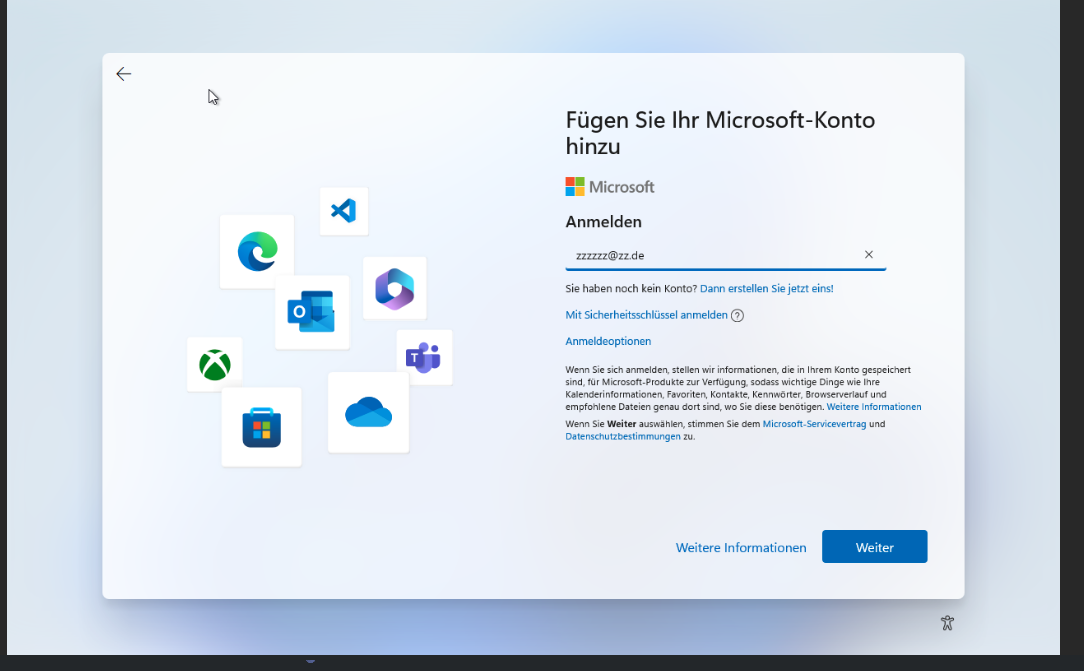The height and width of the screenshot is (671, 1084).
Task: Click the Microsoft Edge icon tile
Action: click(257, 252)
